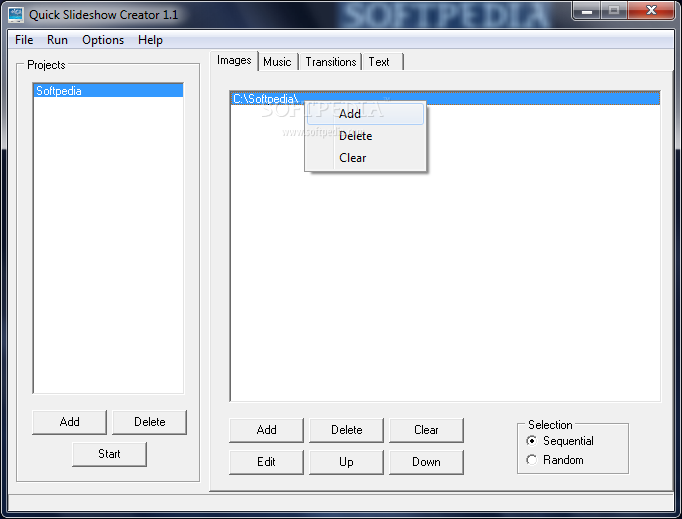Choose Add in the context menu
Viewport: 682px width, 519px height.
pyautogui.click(x=365, y=114)
